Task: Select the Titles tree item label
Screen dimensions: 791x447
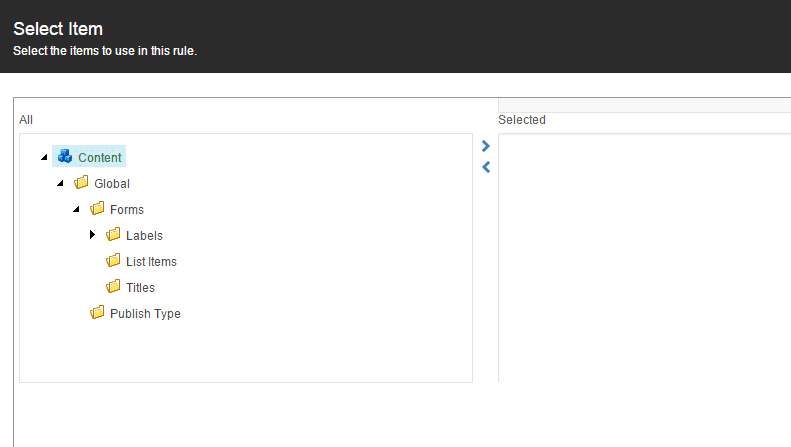Action: (140, 288)
